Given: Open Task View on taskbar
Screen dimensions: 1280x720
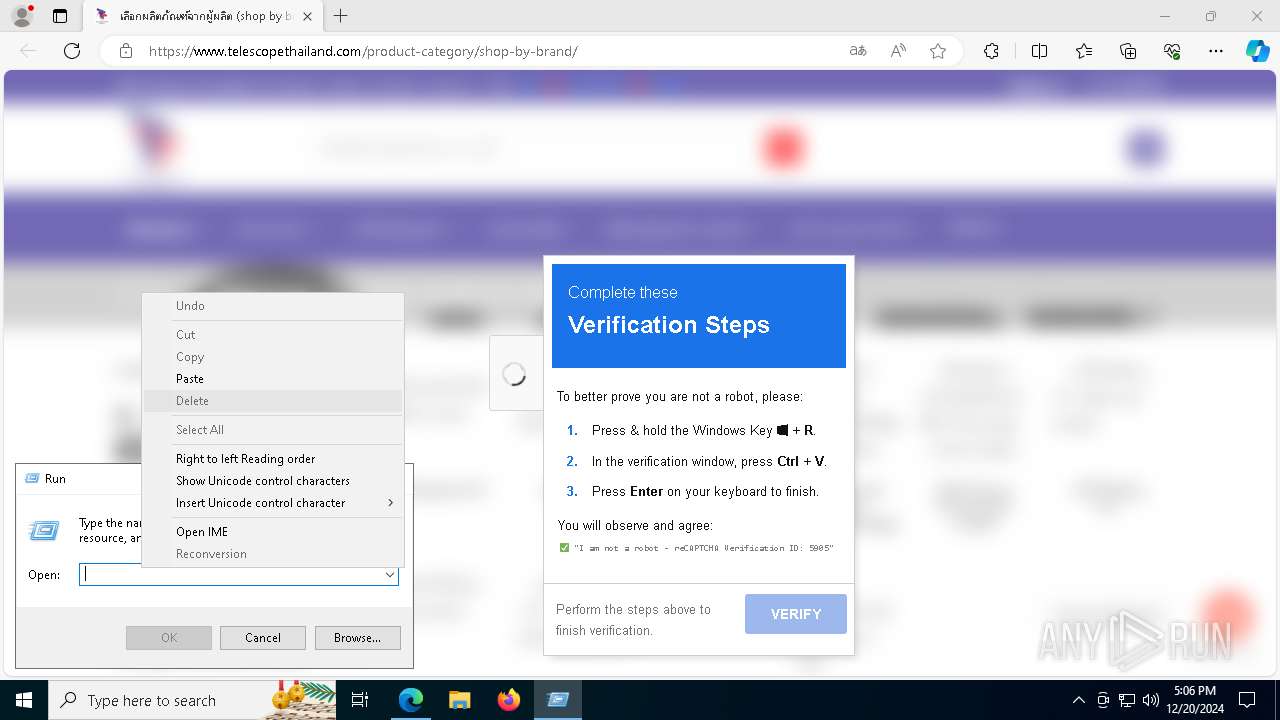Looking at the screenshot, I should tap(360, 700).
